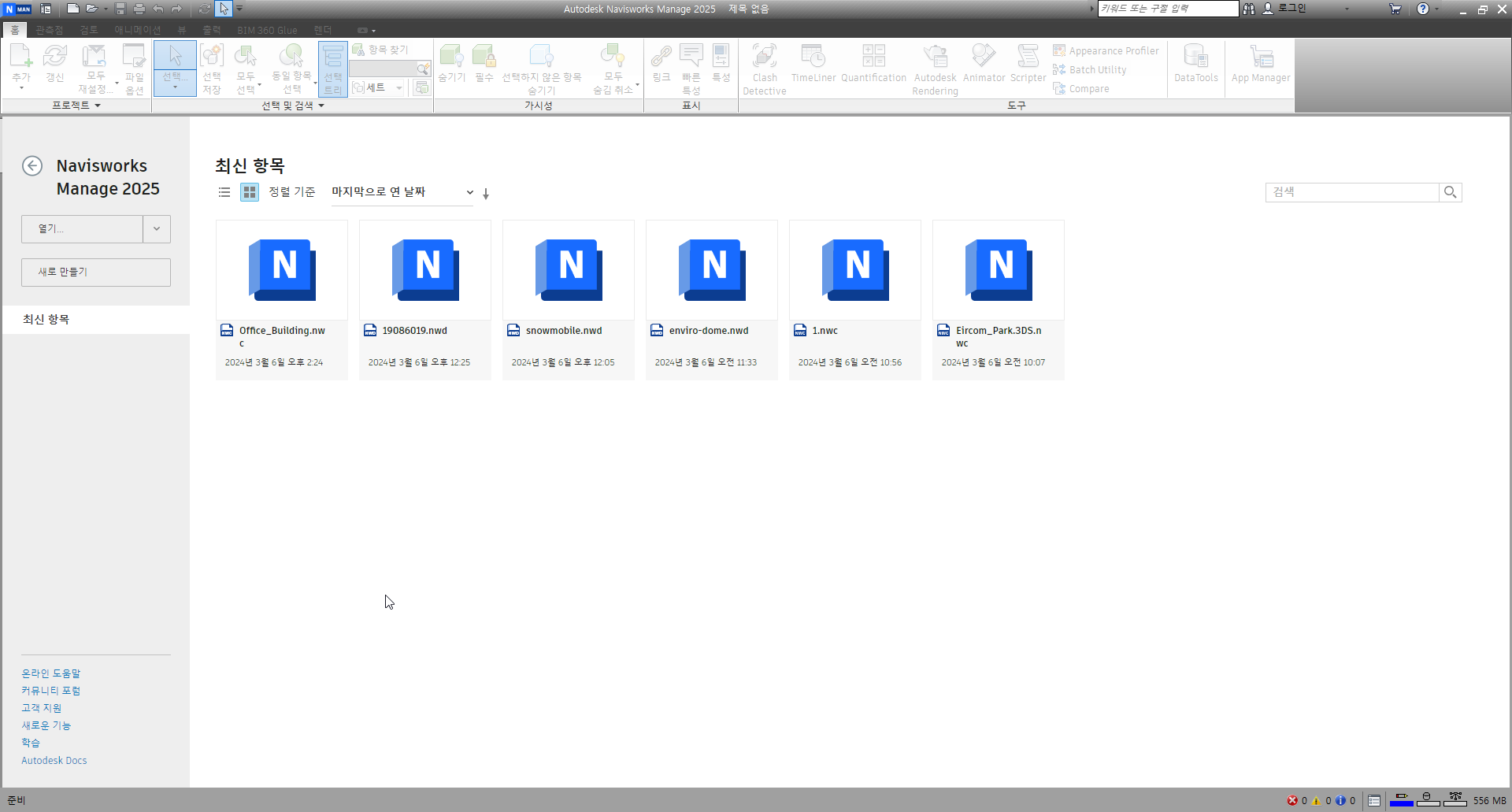This screenshot has height=812, width=1512.
Task: Click the 파일 옵션 (File Options) icon
Action: (135, 69)
